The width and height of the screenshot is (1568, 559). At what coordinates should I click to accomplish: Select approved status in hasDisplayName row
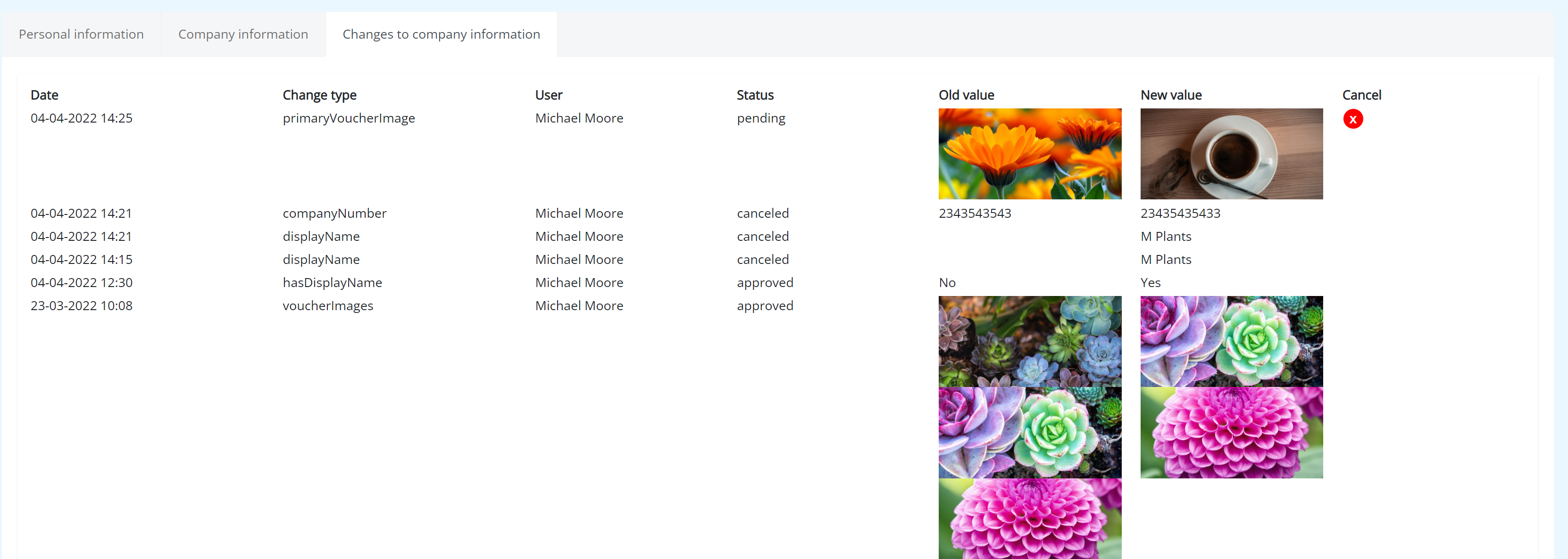coord(765,283)
